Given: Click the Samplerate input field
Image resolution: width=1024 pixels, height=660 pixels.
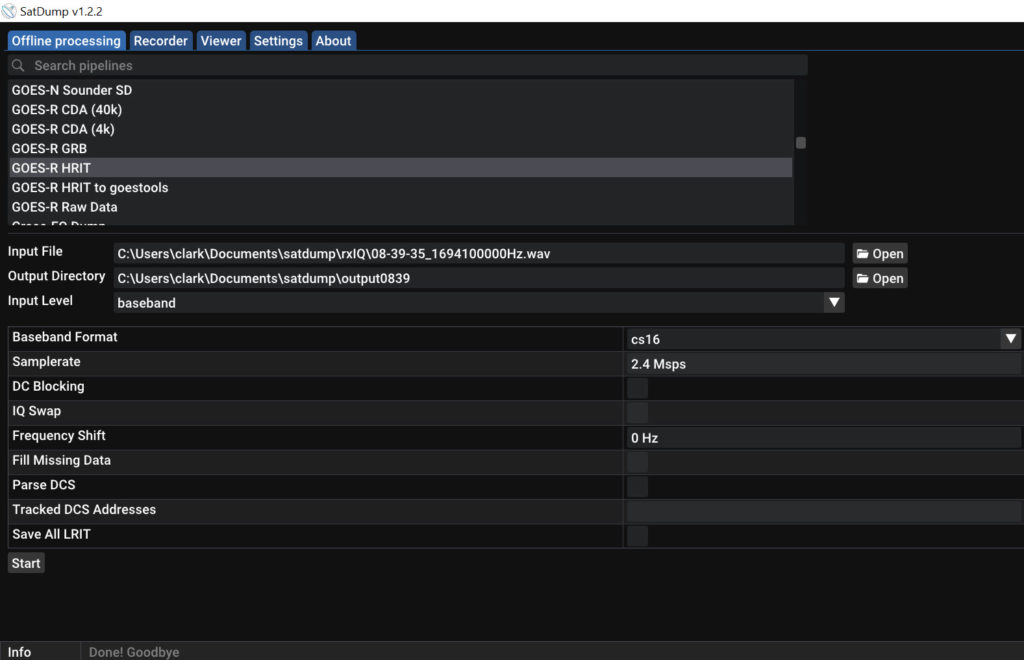Looking at the screenshot, I should point(823,364).
